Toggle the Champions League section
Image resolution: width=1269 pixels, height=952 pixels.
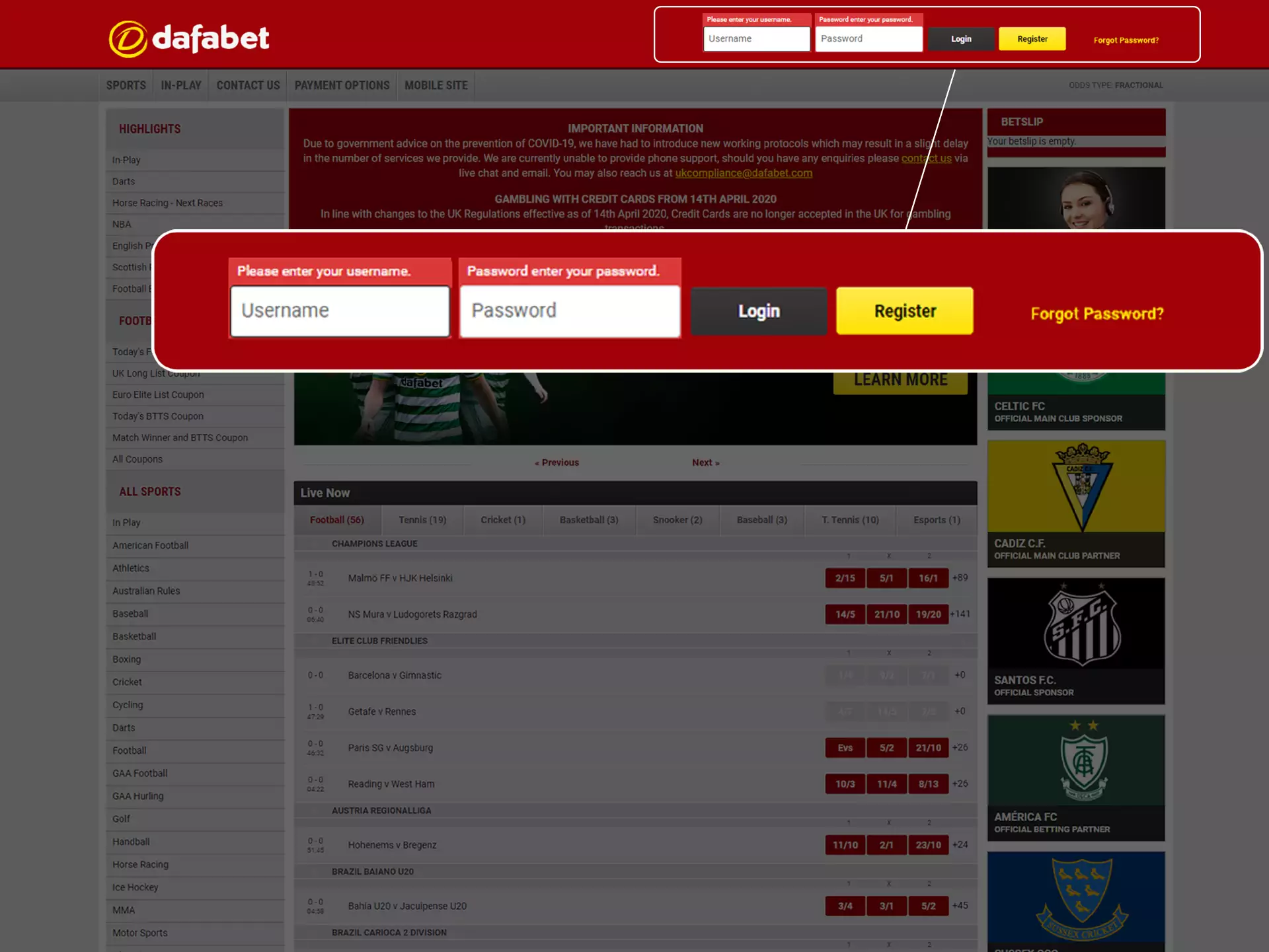pyautogui.click(x=374, y=543)
